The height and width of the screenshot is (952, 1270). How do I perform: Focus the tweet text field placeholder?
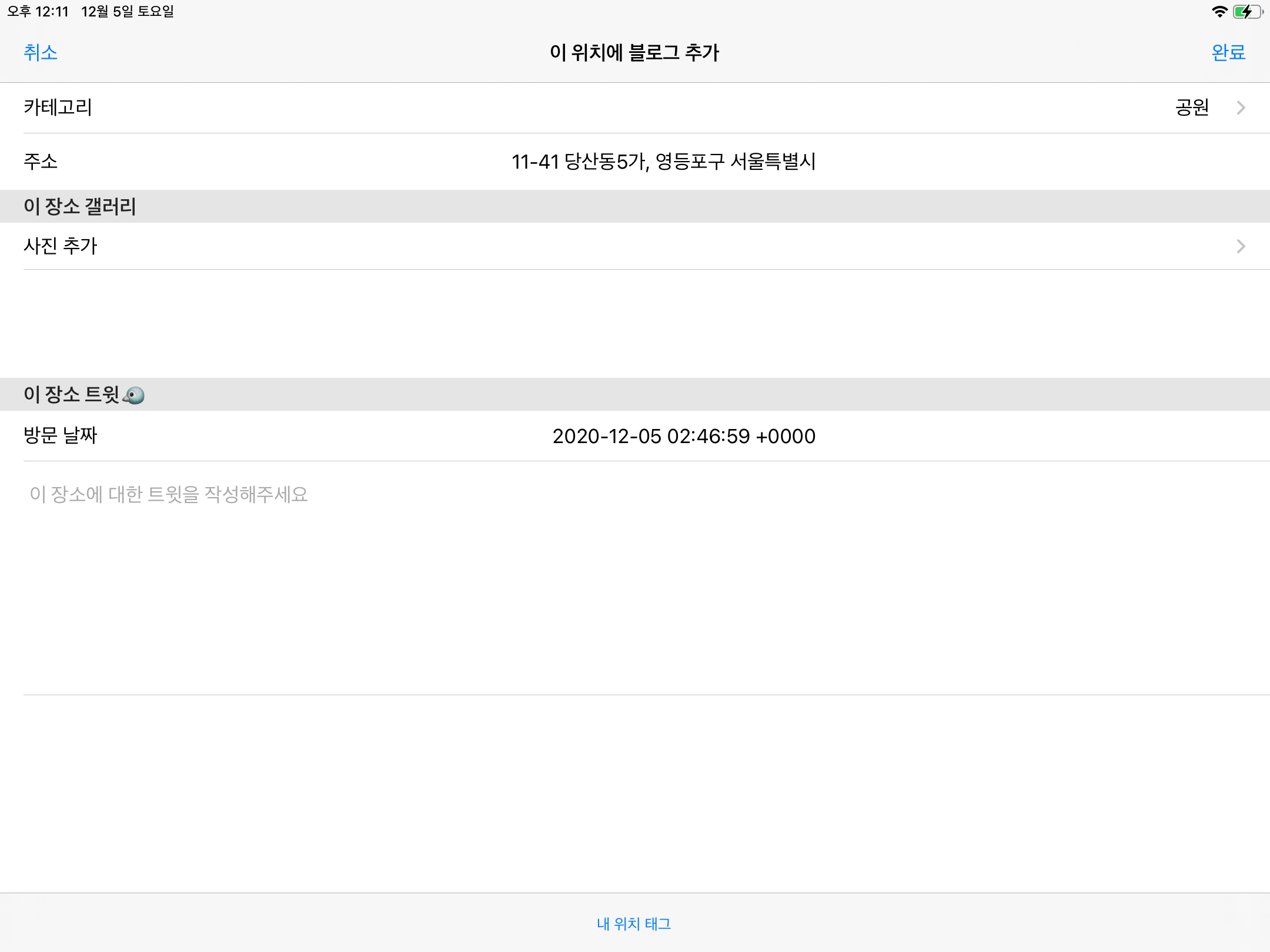[169, 494]
